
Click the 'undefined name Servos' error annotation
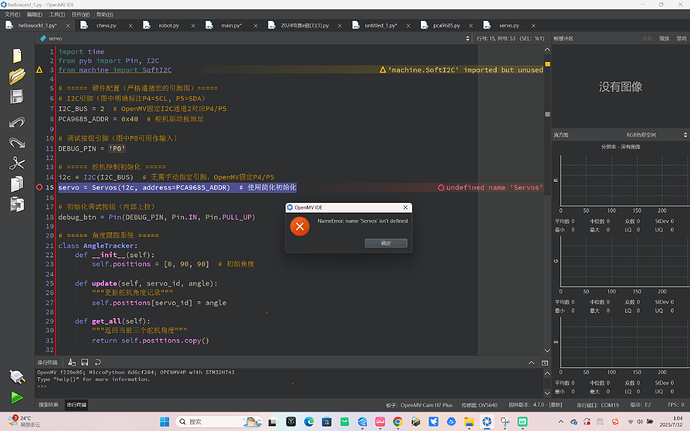point(490,188)
